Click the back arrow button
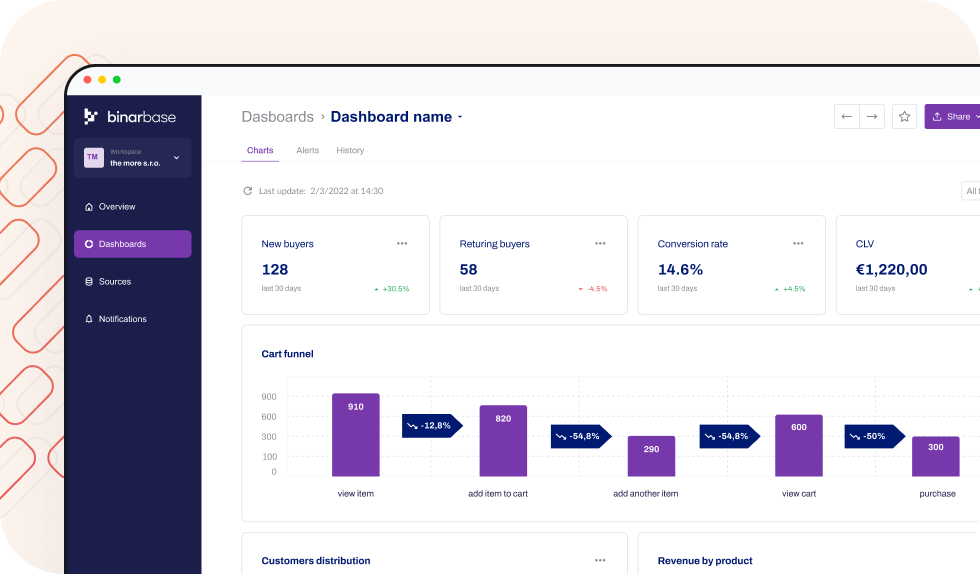The height and width of the screenshot is (574, 980). (x=847, y=116)
